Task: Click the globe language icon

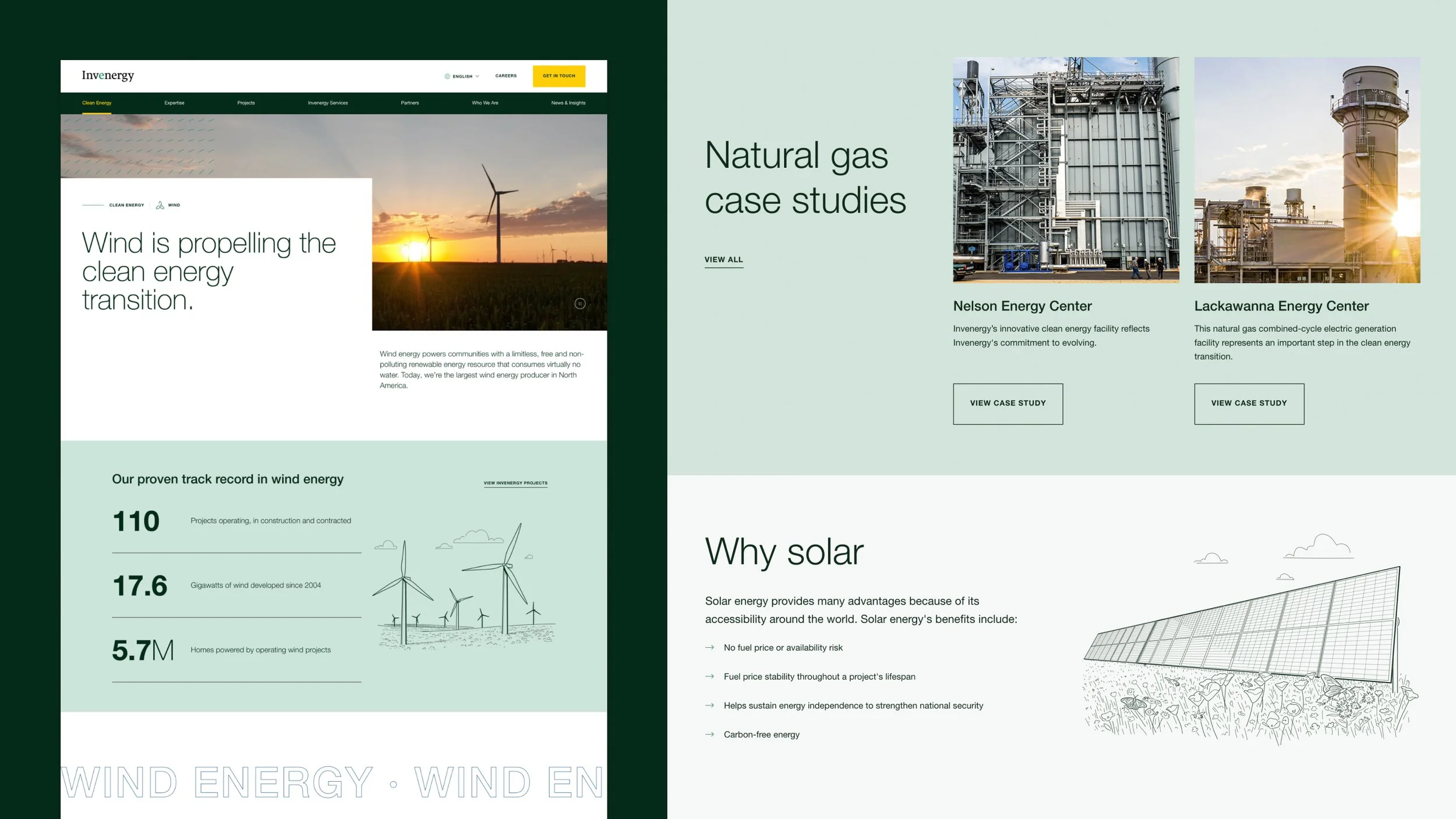Action: click(x=447, y=76)
